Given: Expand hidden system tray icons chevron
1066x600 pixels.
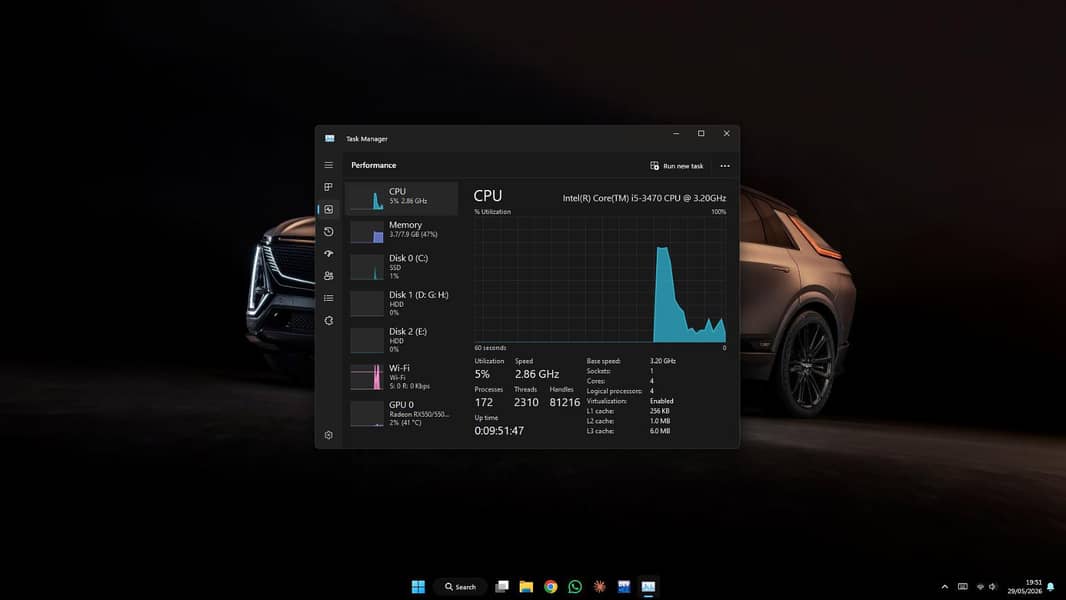Looking at the screenshot, I should coord(944,587).
